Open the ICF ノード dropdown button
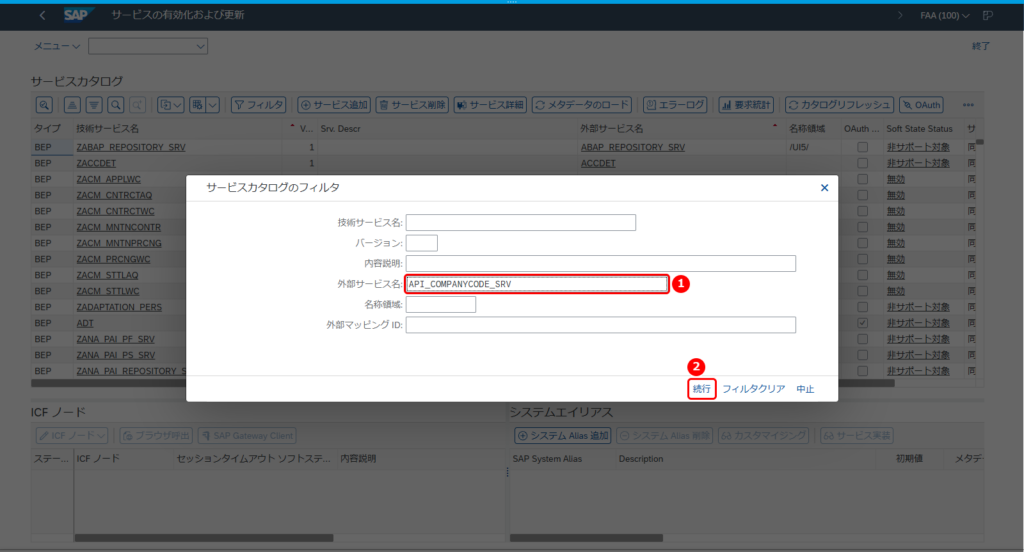Viewport: 1024px width, 552px height. click(x=72, y=436)
